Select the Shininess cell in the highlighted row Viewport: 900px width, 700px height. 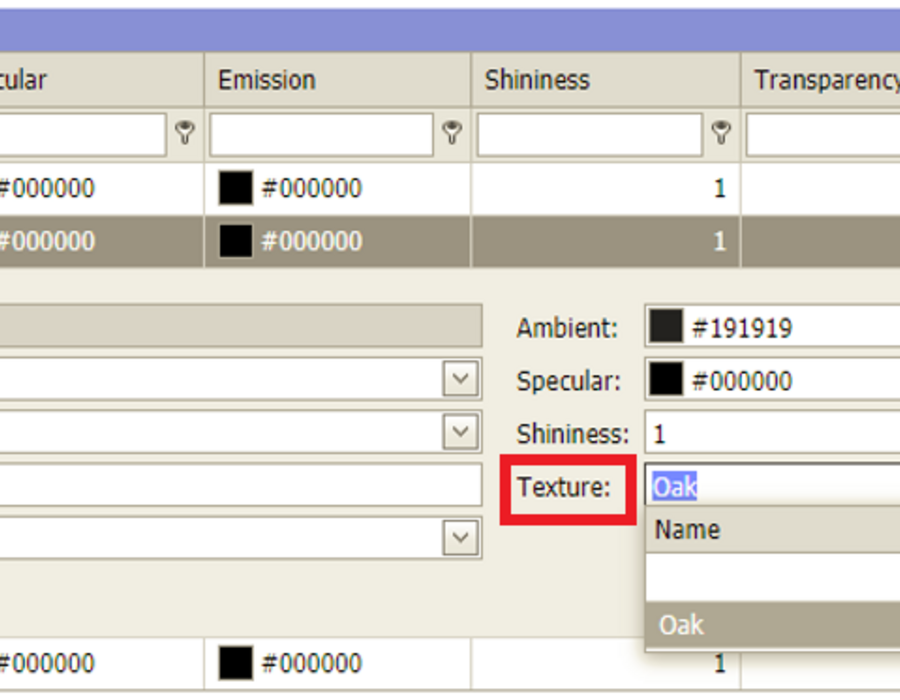(x=606, y=241)
